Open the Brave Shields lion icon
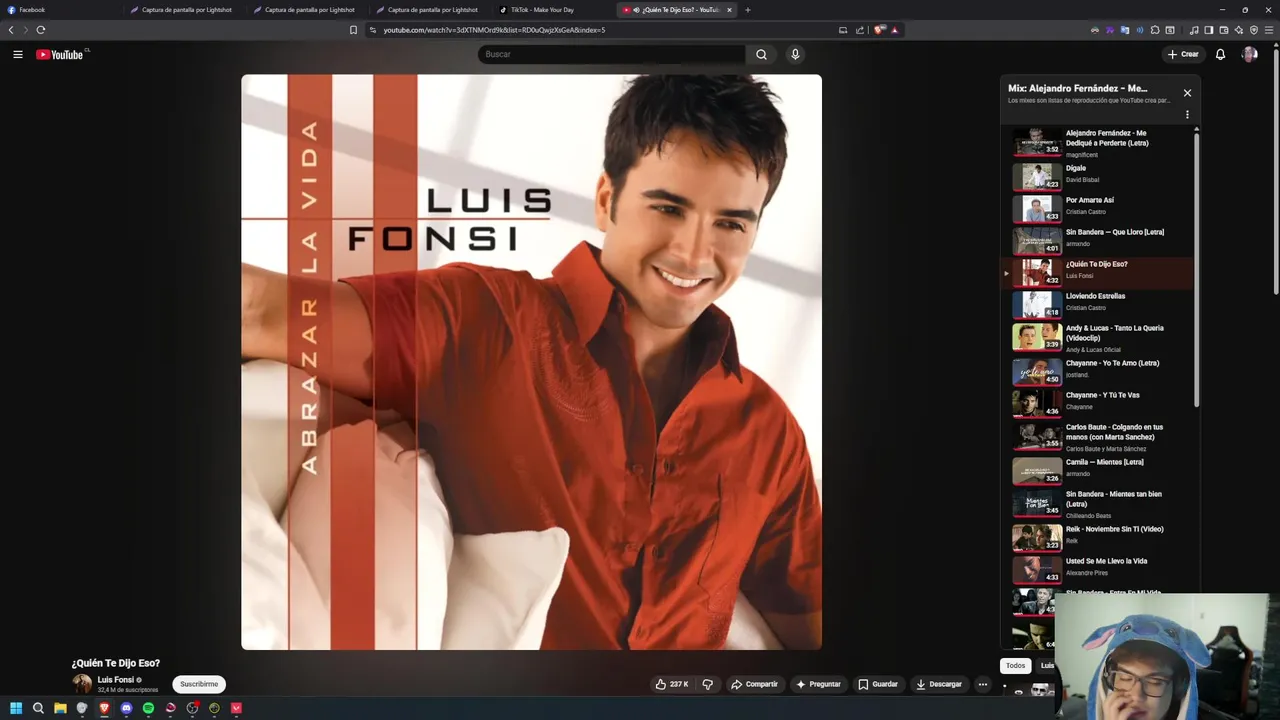Screen dimensions: 1280x720 879,30
